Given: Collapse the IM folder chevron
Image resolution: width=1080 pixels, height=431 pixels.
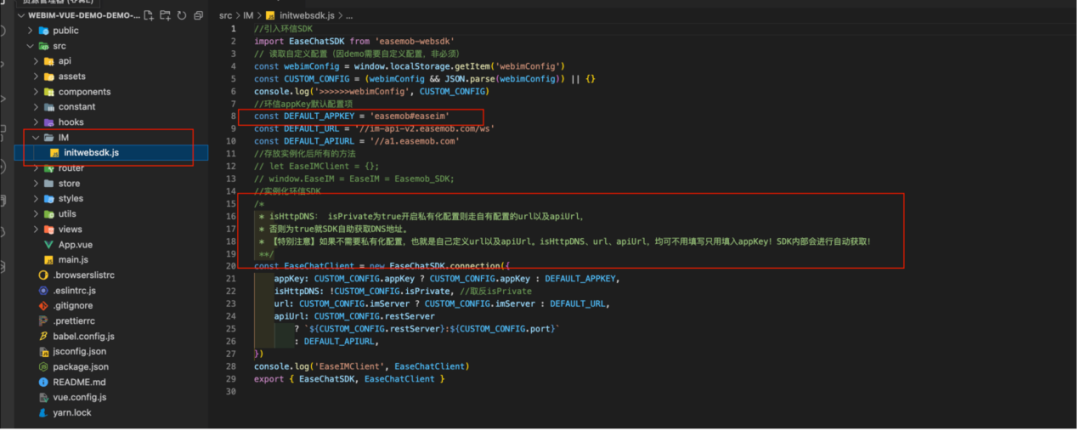Looking at the screenshot, I should pos(37,138).
